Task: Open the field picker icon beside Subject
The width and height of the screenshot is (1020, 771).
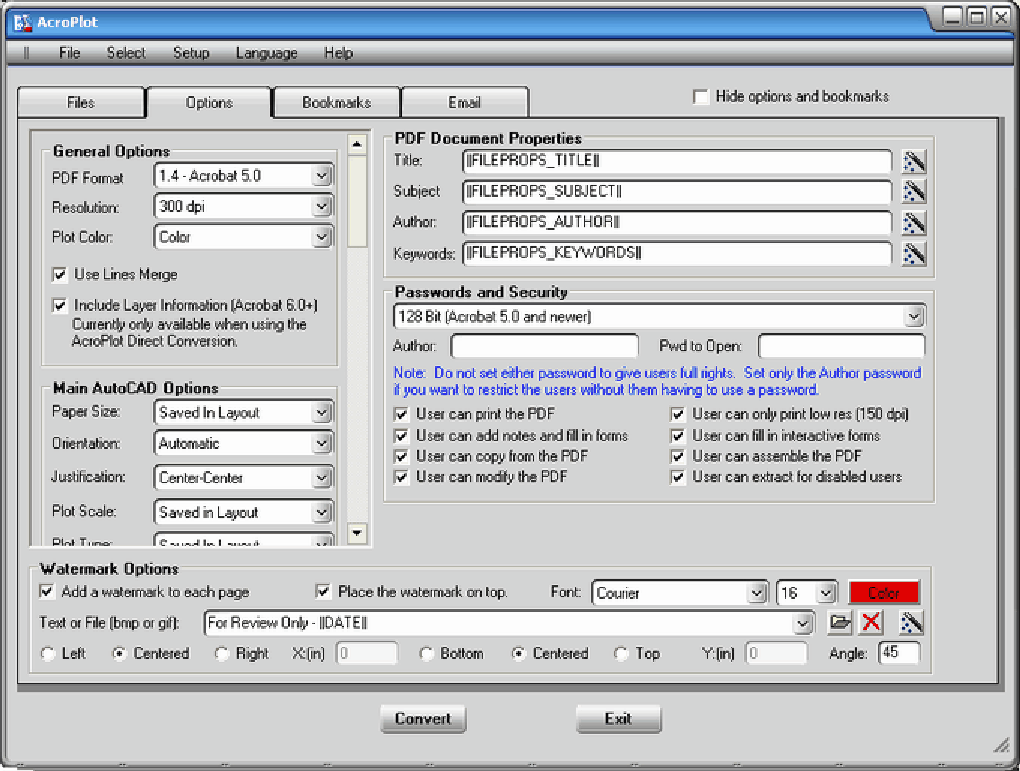Action: [x=914, y=191]
